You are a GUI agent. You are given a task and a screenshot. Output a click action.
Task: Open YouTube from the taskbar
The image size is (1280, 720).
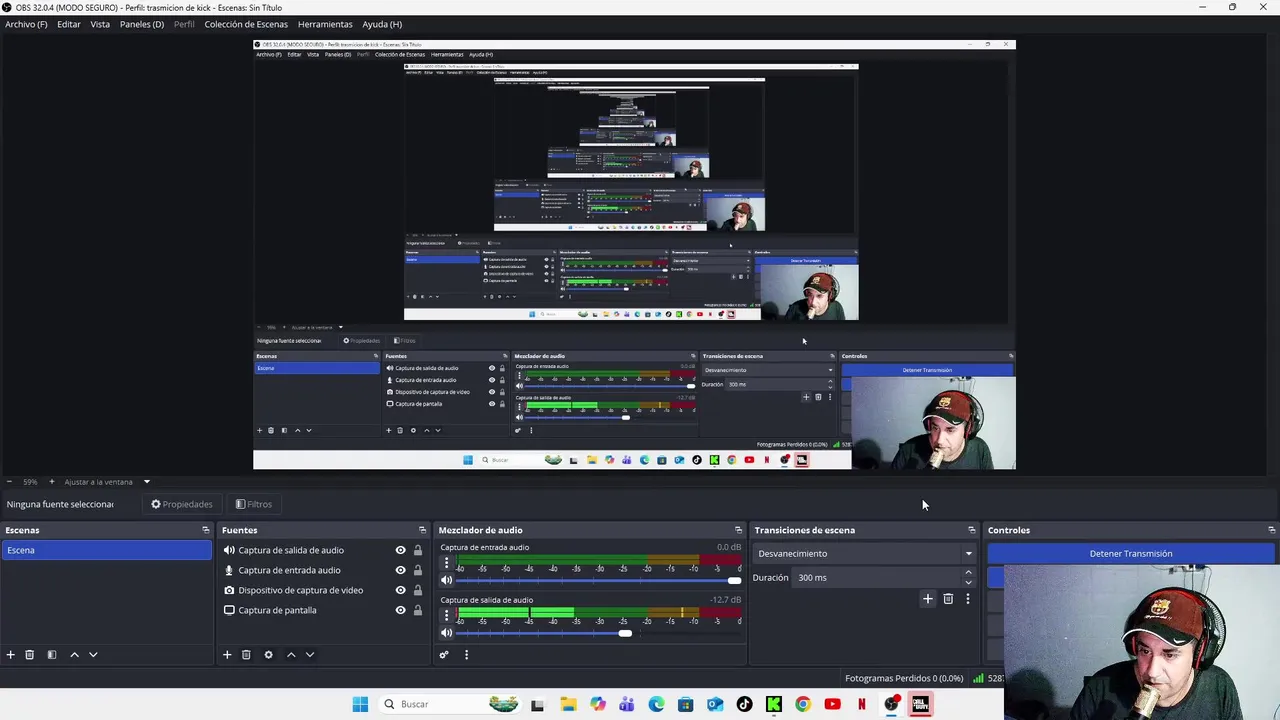[832, 704]
